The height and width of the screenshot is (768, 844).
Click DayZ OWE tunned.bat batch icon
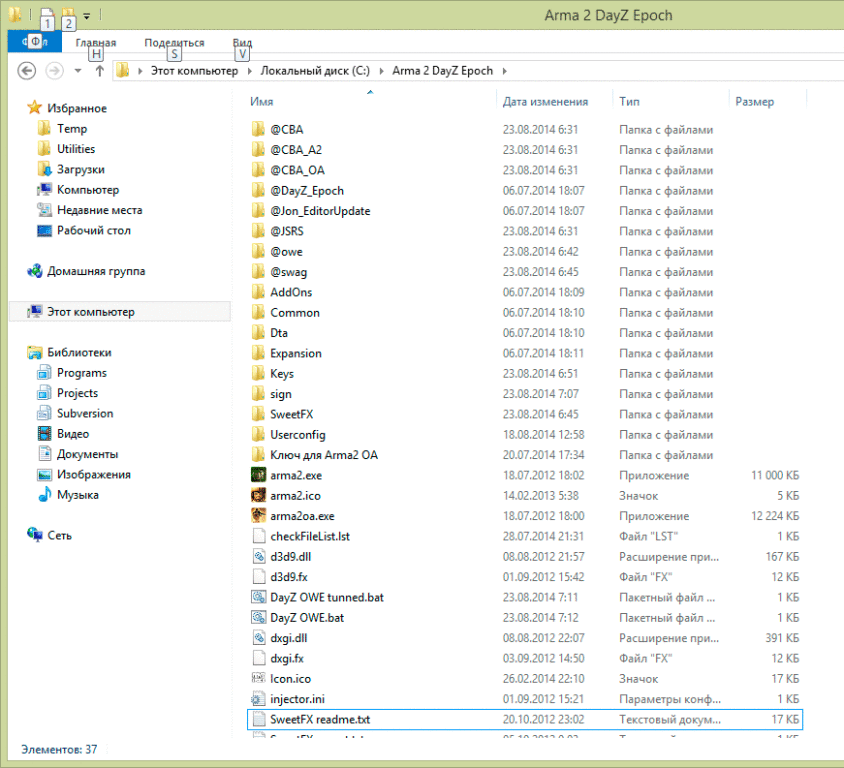(258, 597)
